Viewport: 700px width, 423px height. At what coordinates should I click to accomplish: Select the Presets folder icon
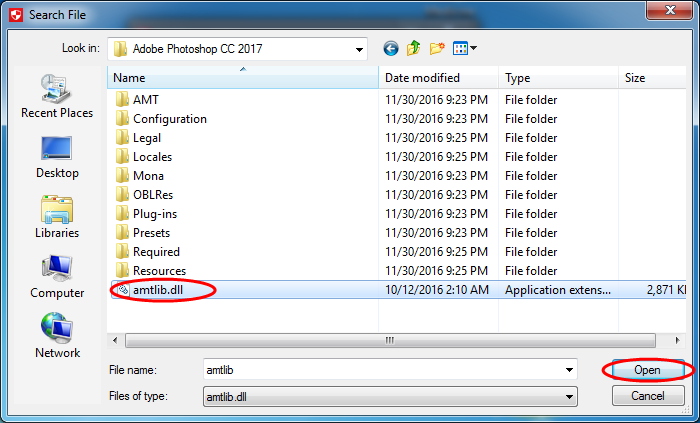pyautogui.click(x=122, y=232)
